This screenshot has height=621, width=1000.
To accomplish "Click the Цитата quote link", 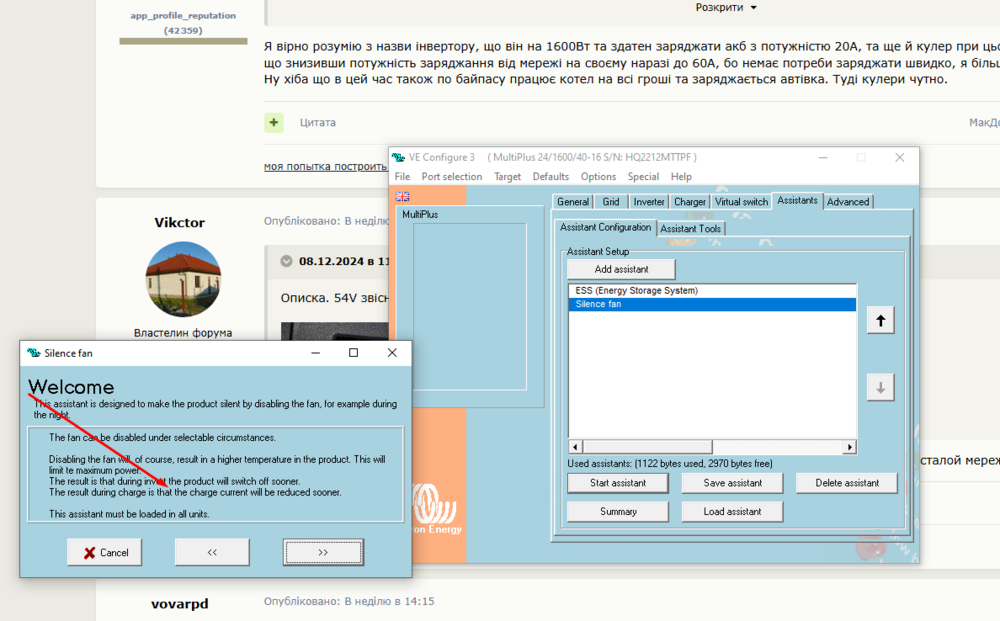I will [x=318, y=122].
